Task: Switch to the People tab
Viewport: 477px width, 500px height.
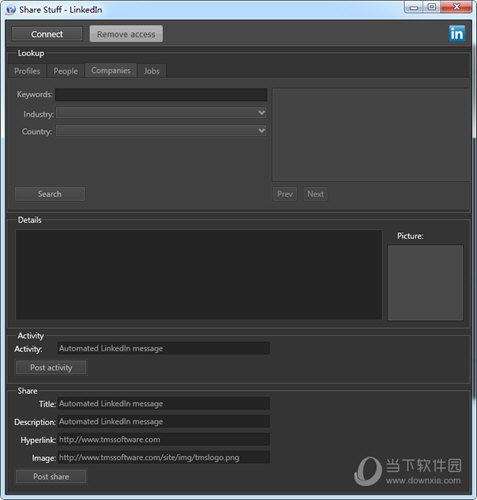Action: point(66,71)
